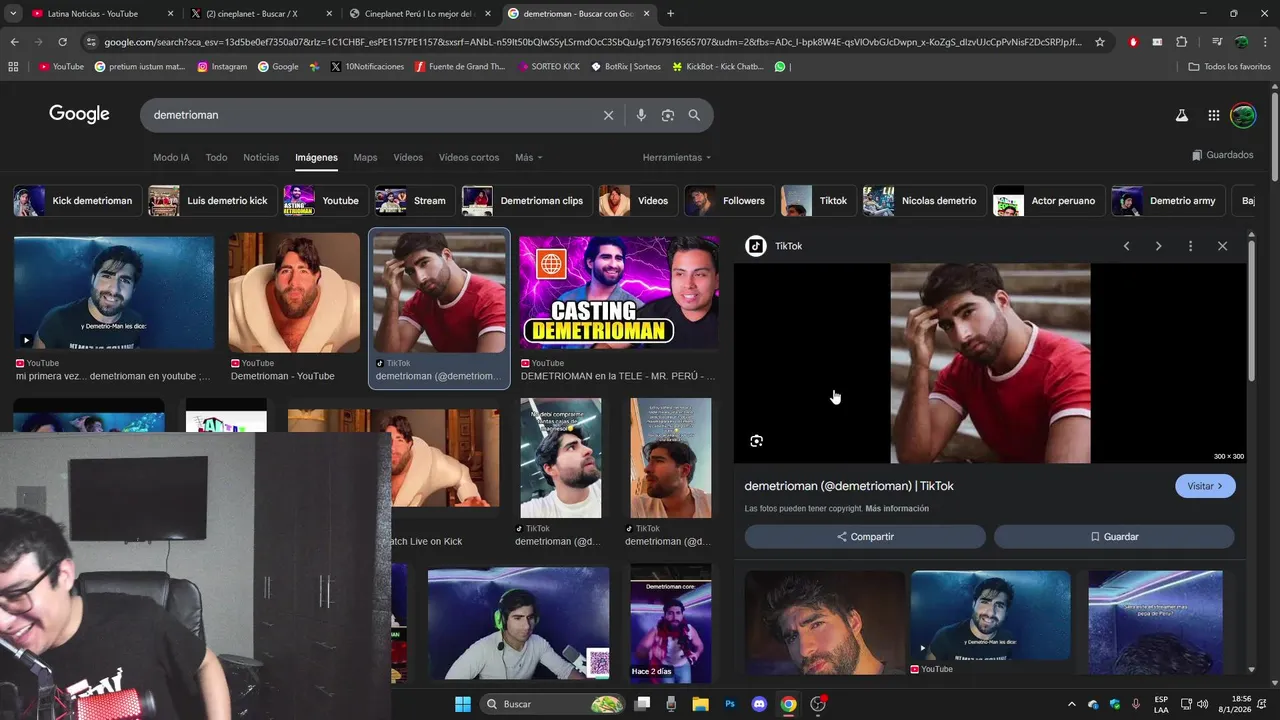The image size is (1280, 720).
Task: Show hidden system tray icons
Action: pyautogui.click(x=1071, y=704)
